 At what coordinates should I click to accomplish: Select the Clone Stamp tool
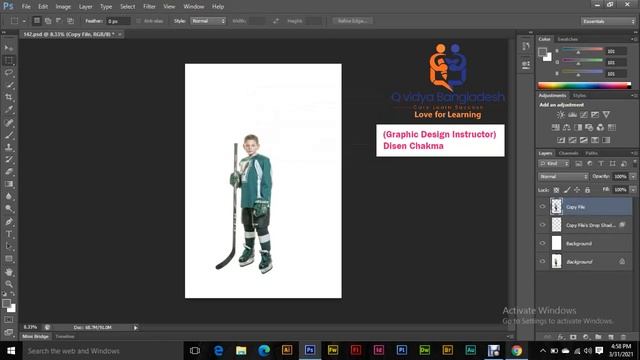tap(9, 147)
